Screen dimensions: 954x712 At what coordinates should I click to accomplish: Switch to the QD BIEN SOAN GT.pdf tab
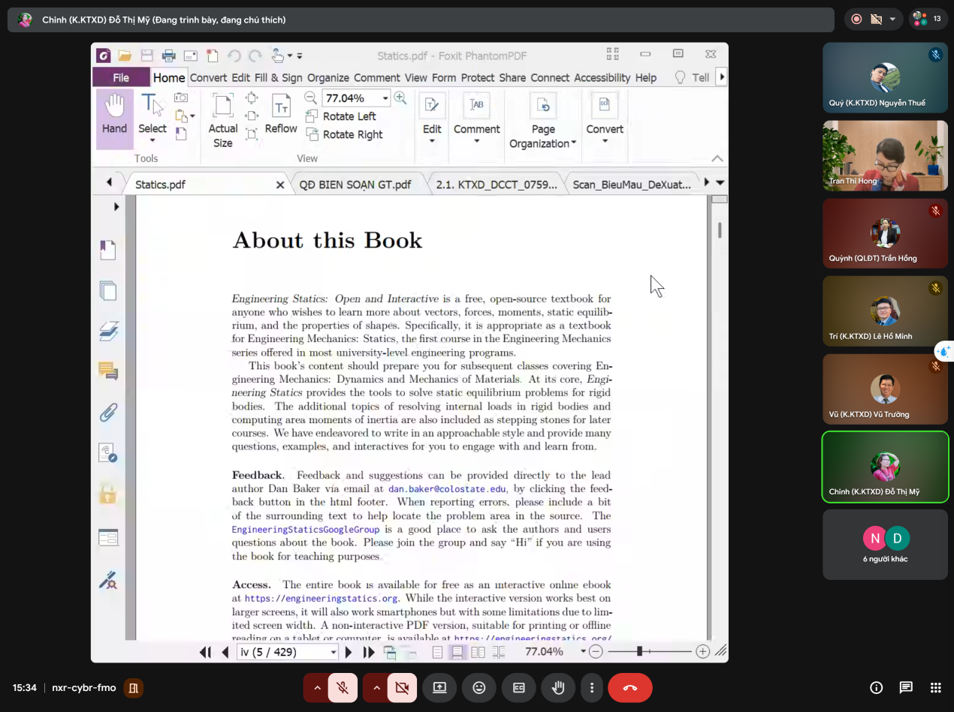[x=355, y=185]
